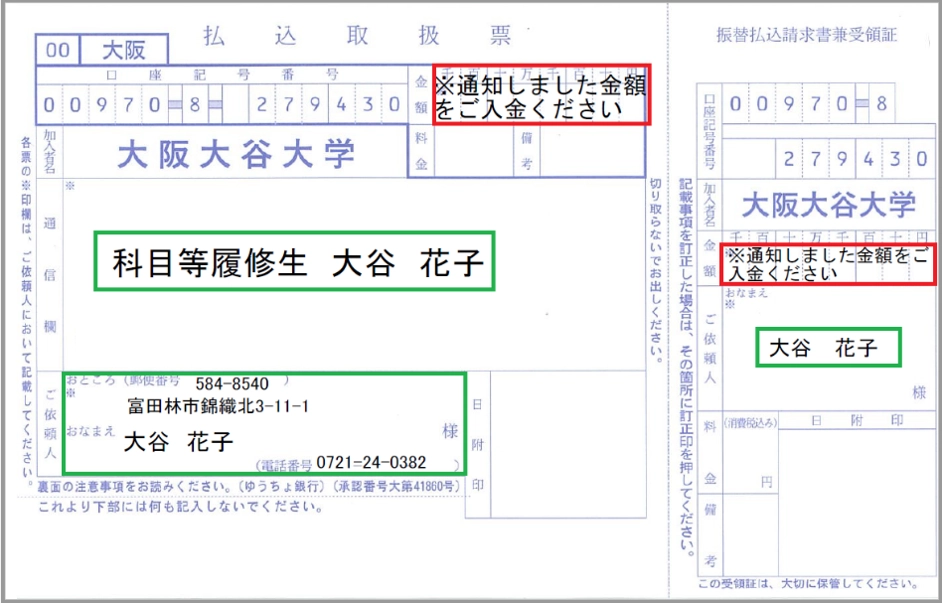The width and height of the screenshot is (947, 605).
Task: Click "この受領証は、大切に保管してください。"
Action: 809,584
